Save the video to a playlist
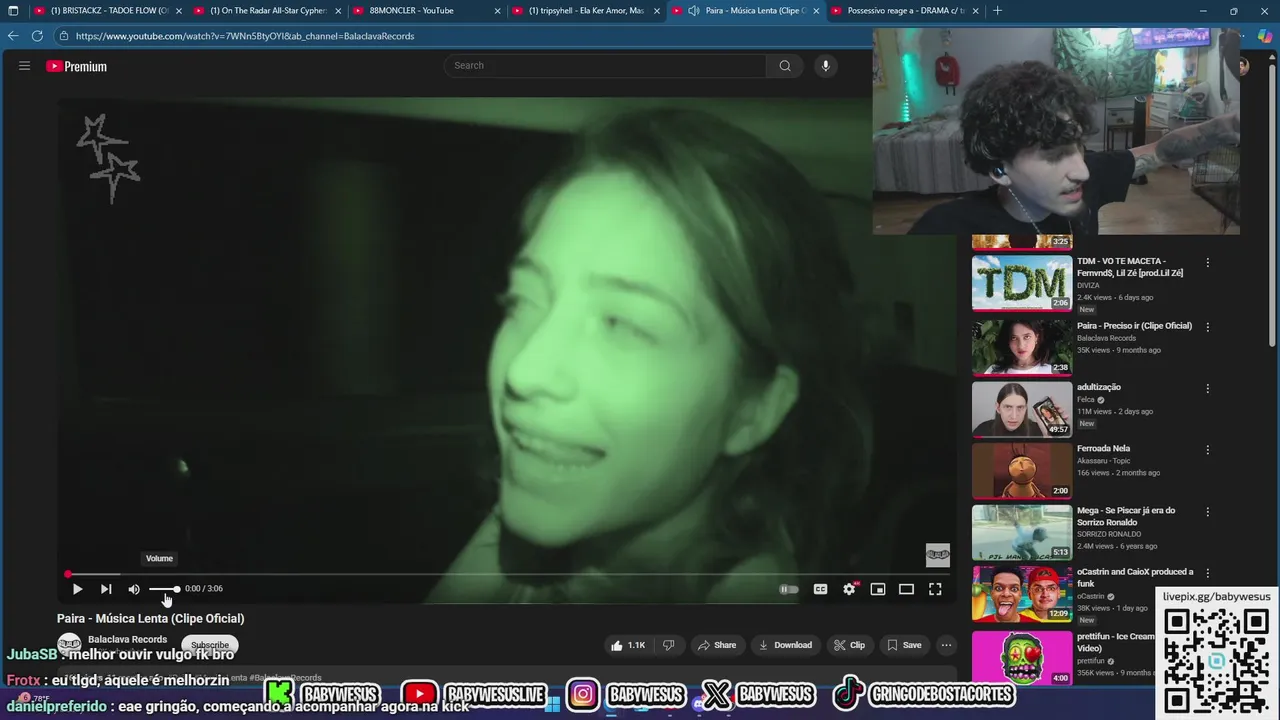The image size is (1280, 720). [904, 645]
